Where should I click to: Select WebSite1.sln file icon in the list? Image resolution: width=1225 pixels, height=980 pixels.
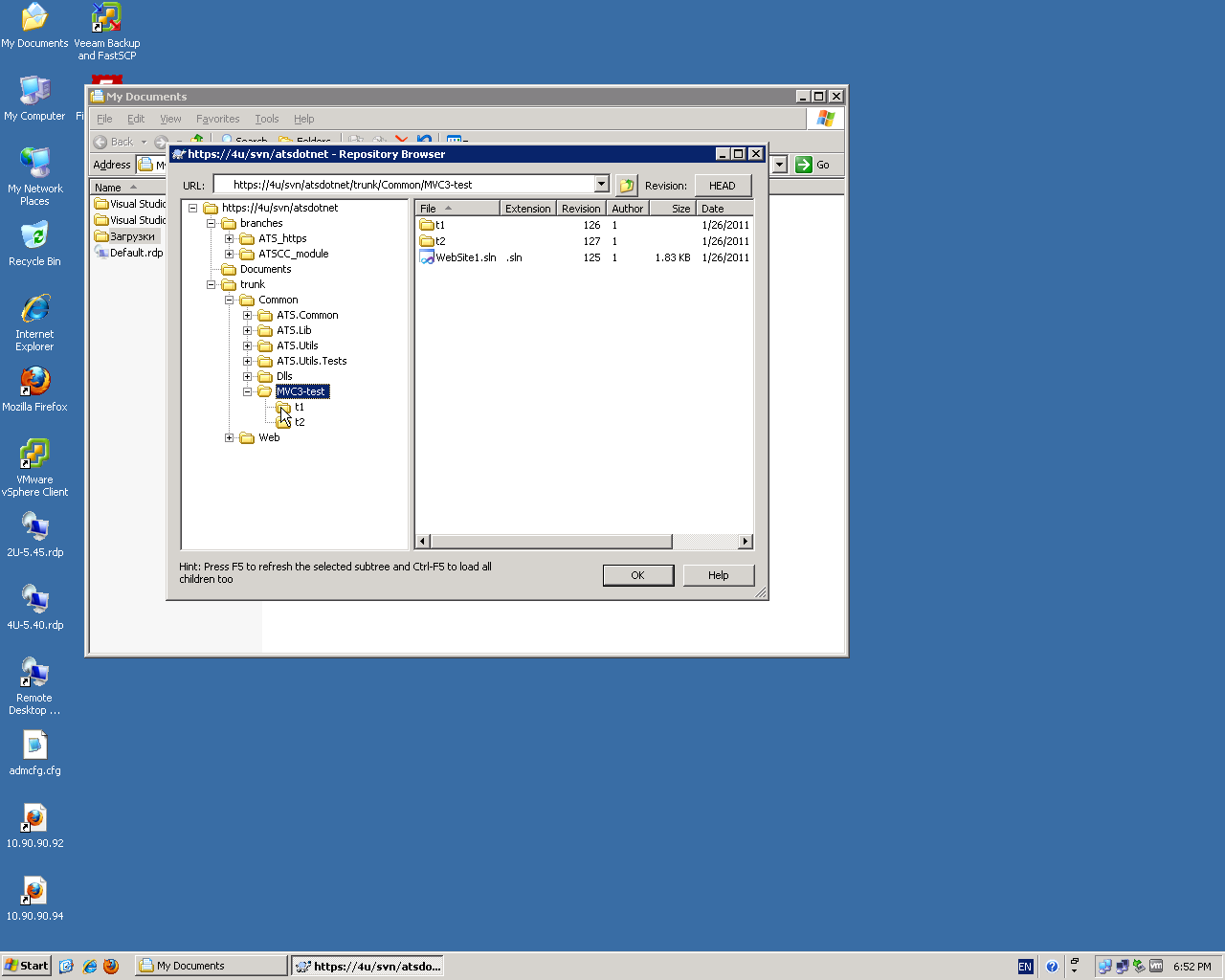click(427, 257)
